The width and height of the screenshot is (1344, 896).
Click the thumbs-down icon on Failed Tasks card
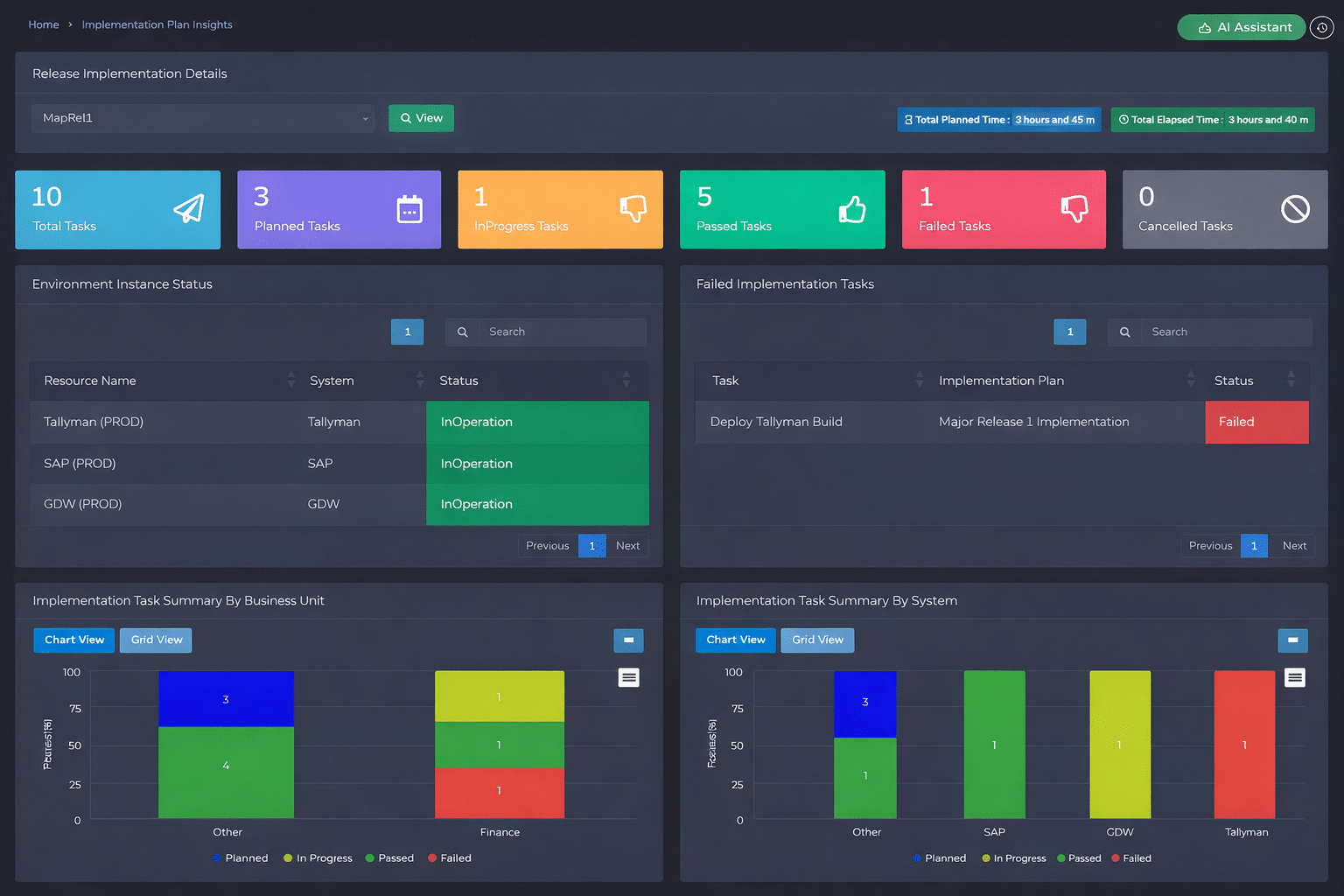click(x=1074, y=208)
